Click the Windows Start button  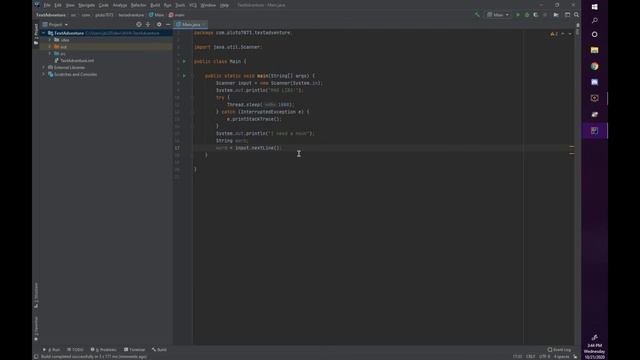[x=595, y=7]
